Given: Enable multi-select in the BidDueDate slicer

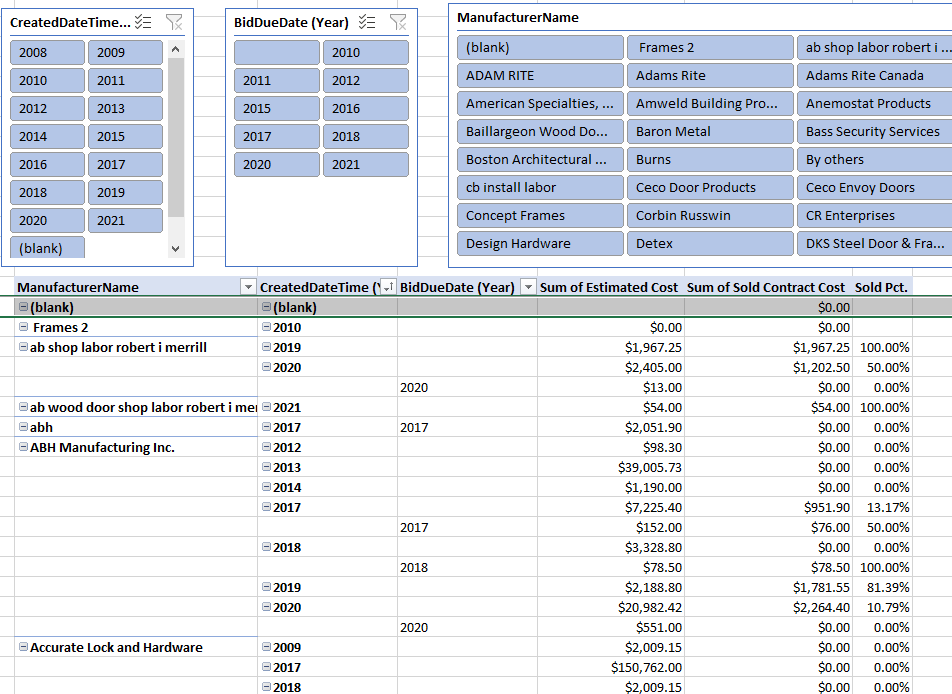Looking at the screenshot, I should [x=367, y=22].
